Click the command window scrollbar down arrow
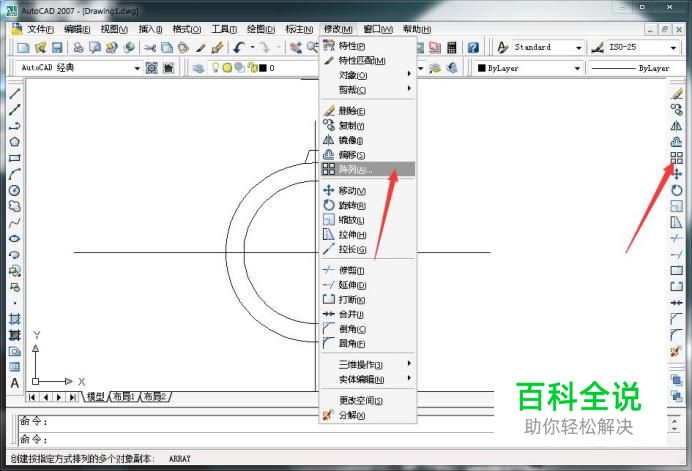Viewport: 692px width, 471px height. [674, 429]
